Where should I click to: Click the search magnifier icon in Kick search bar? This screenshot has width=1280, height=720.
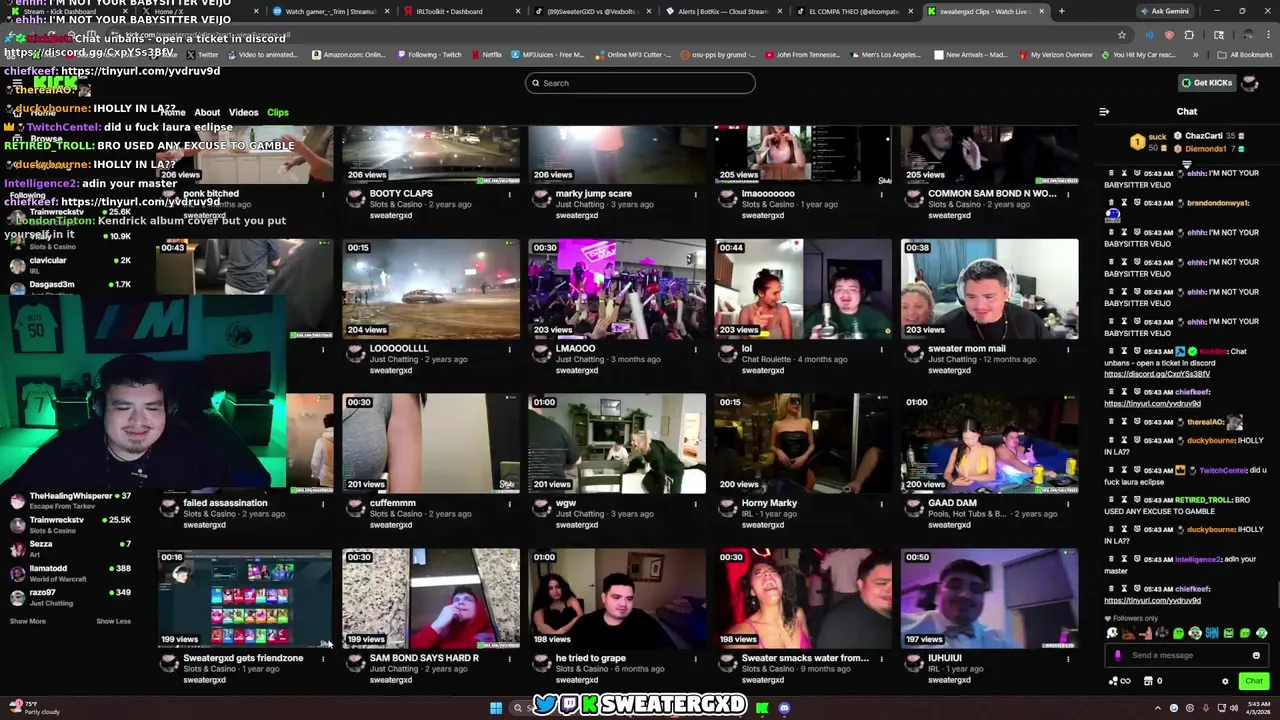(536, 83)
